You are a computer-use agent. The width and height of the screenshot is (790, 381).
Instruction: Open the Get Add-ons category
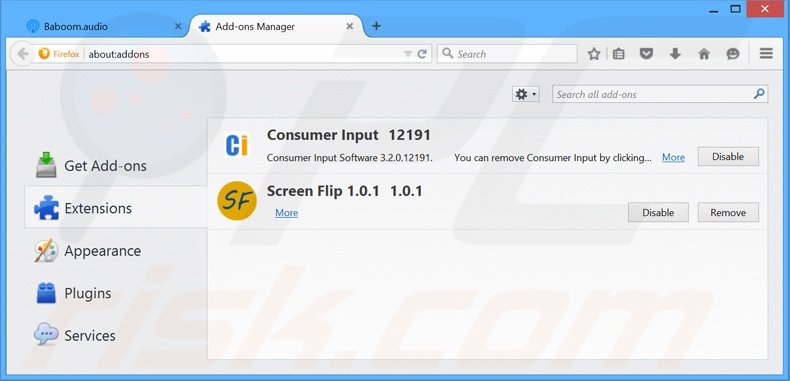pyautogui.click(x=116, y=166)
